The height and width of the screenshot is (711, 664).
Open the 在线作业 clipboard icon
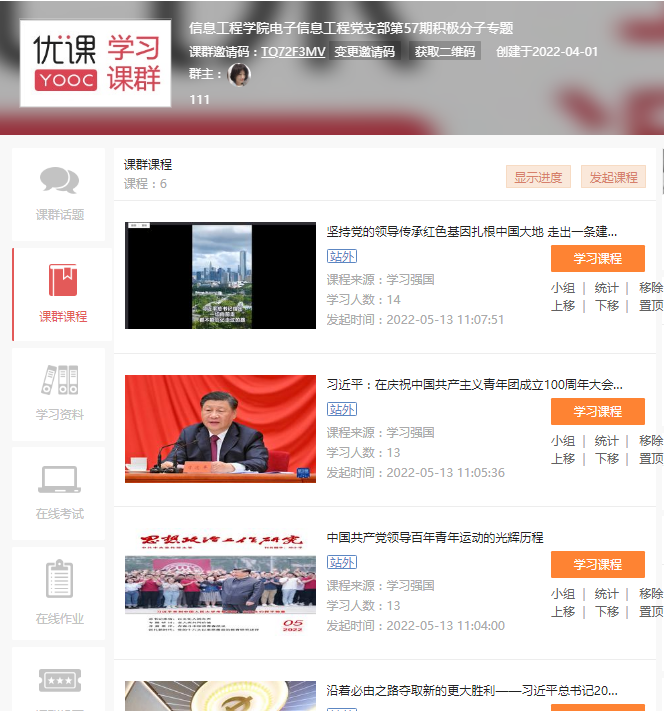point(59,579)
